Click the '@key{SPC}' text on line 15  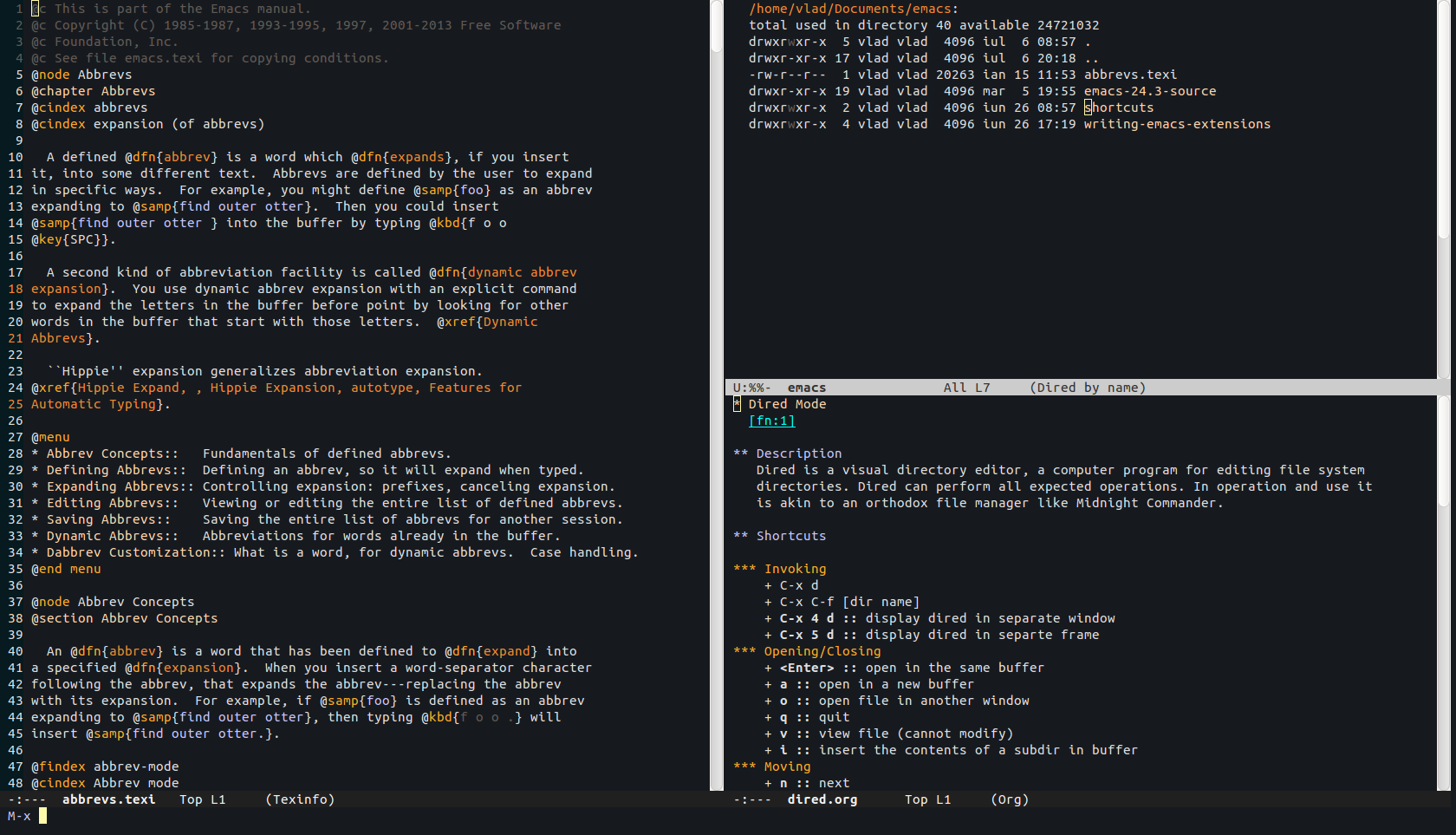[x=70, y=239]
